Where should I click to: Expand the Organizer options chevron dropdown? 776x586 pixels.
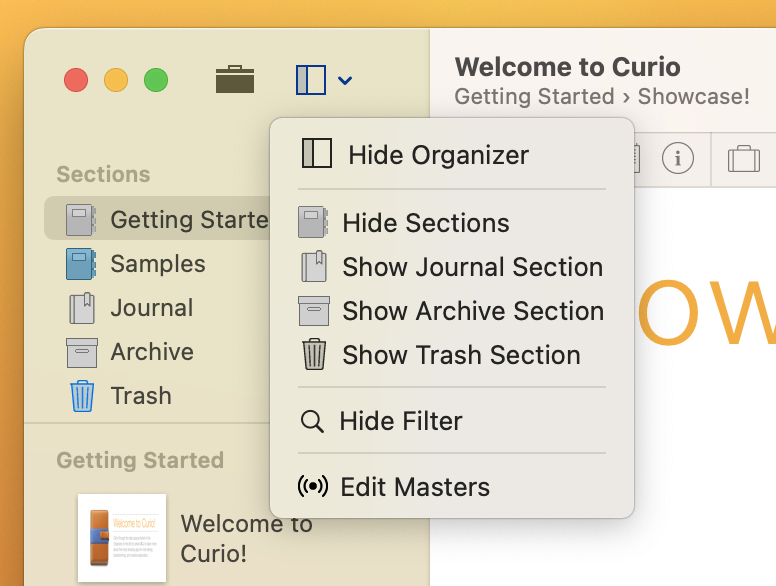tap(345, 80)
